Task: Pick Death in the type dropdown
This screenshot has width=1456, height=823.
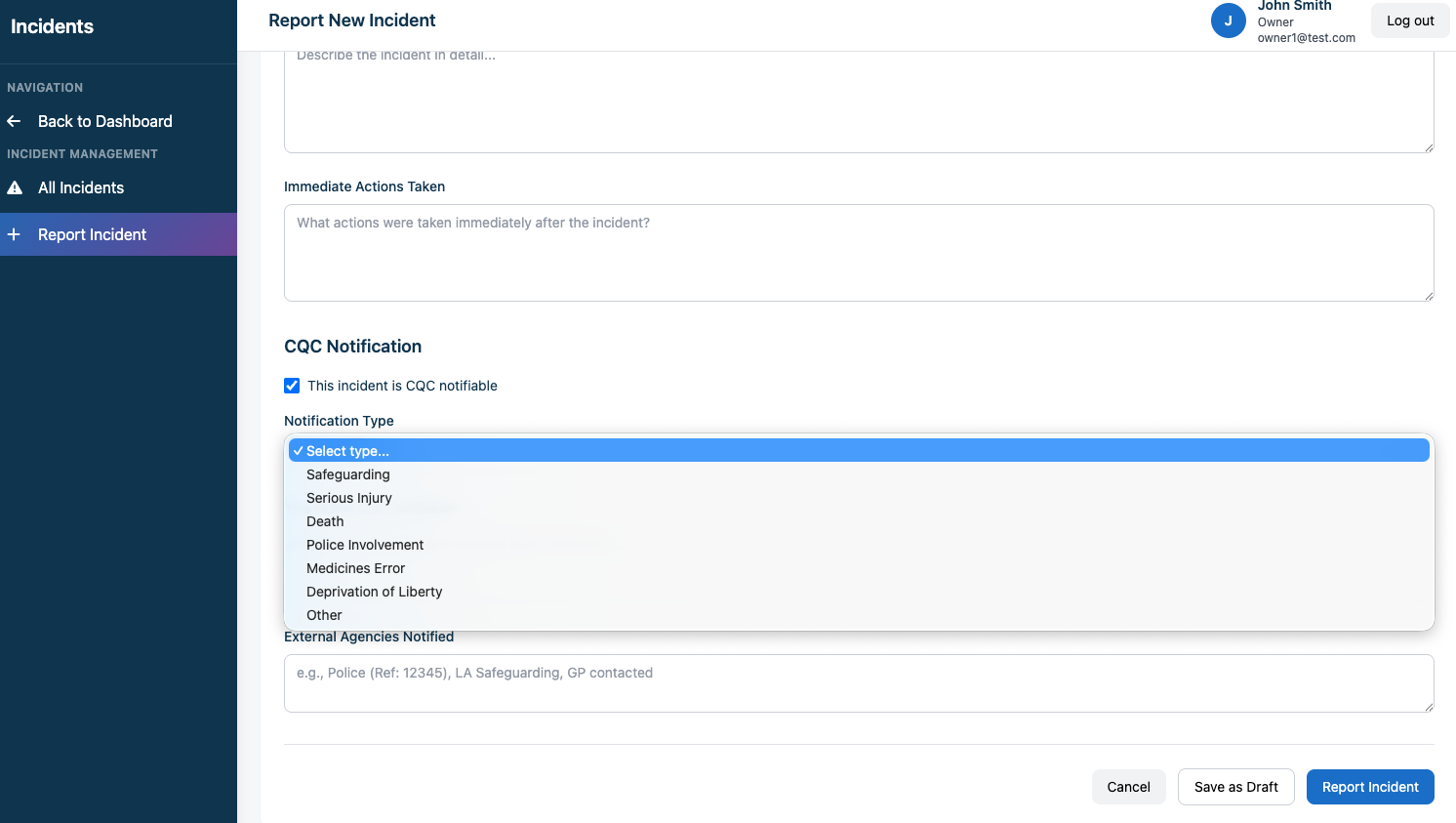Action: point(325,521)
